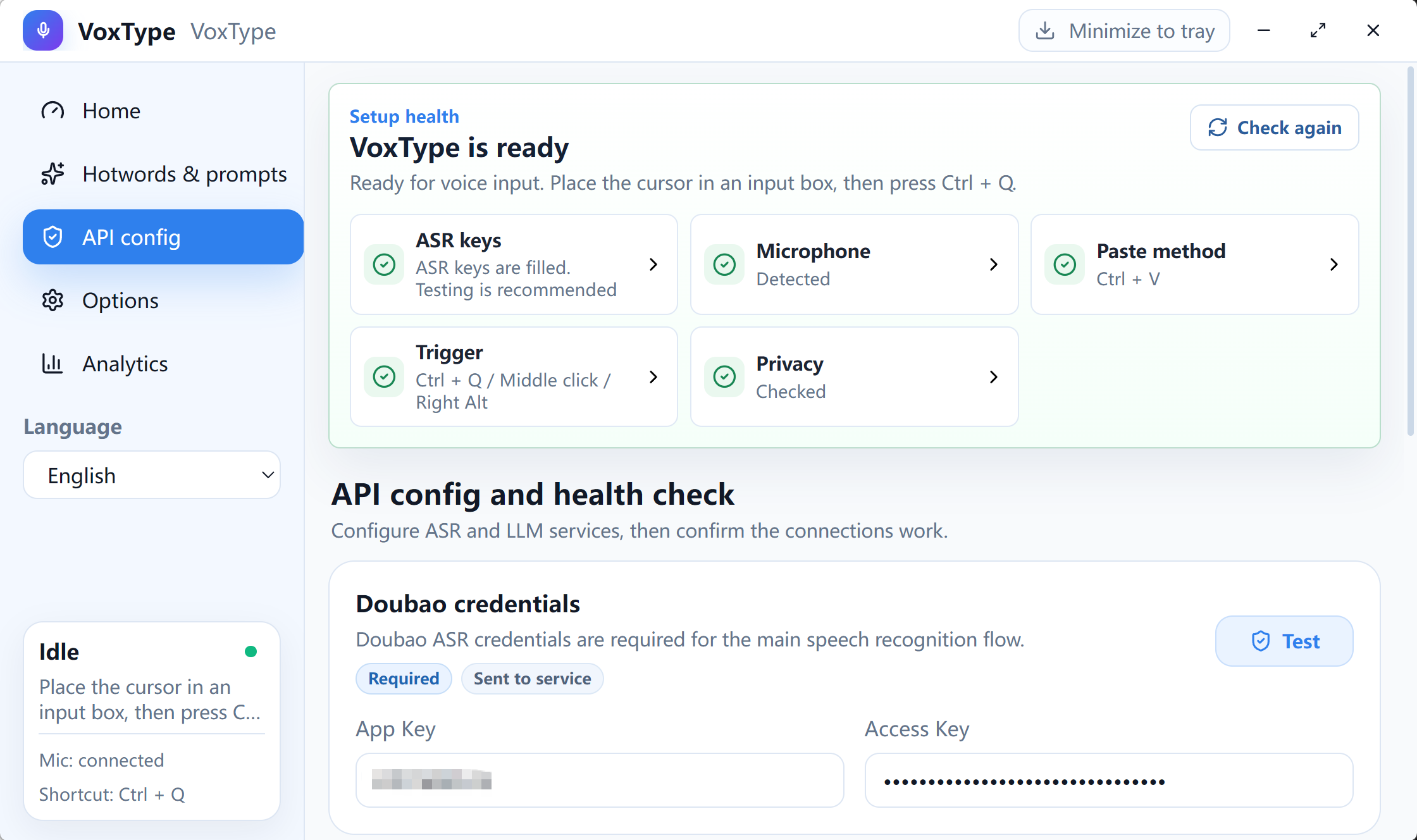Click the Ctrl + V paste method text
The height and width of the screenshot is (840, 1417).
pos(1128,279)
